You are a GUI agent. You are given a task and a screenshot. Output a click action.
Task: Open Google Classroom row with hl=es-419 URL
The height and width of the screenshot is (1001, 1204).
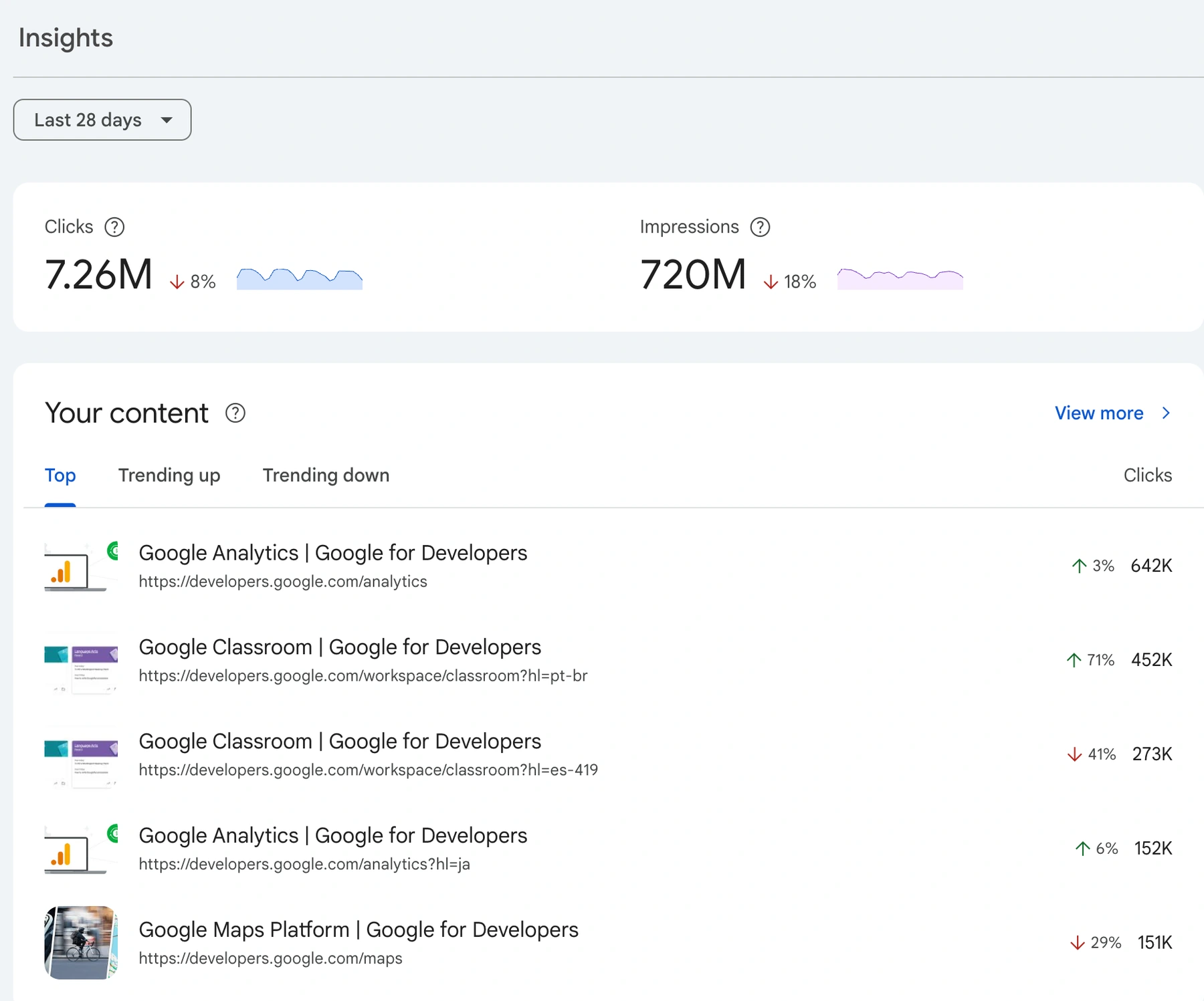click(608, 755)
